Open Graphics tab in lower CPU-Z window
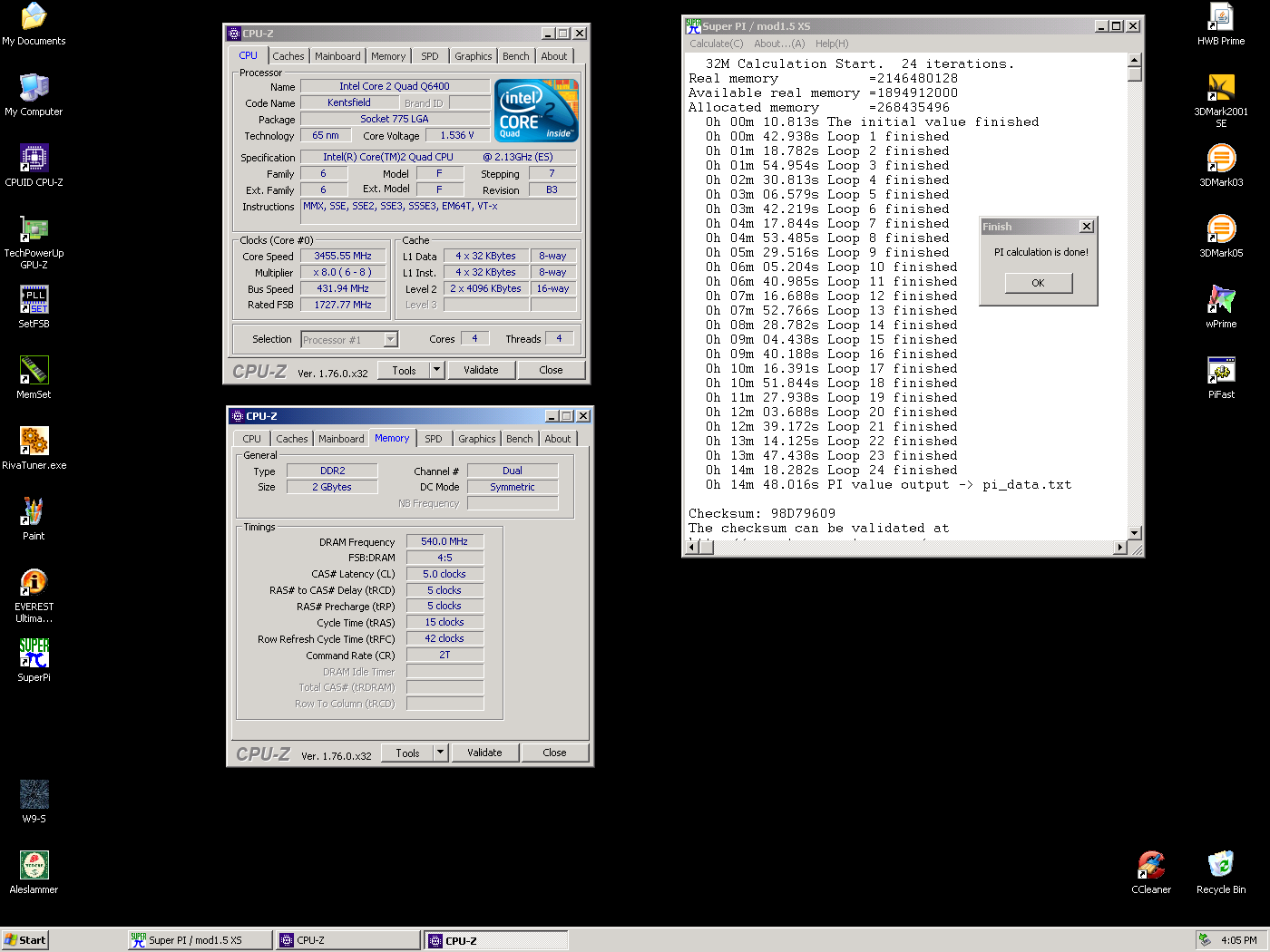The width and height of the screenshot is (1270, 952). point(477,439)
